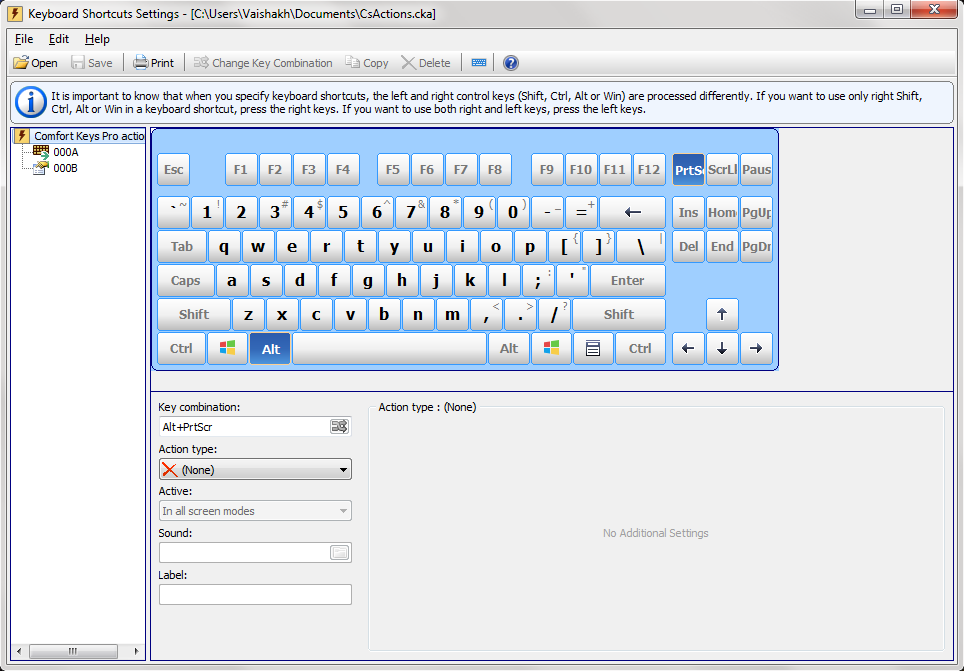Screen dimensions: 964x671
Task: Click the Esc key
Action: point(173,170)
